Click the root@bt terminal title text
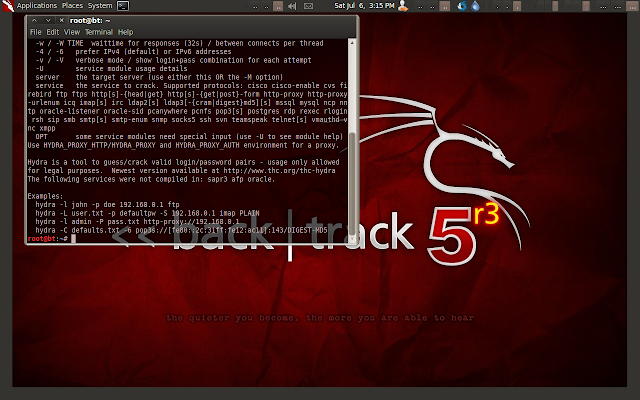 (90, 20)
